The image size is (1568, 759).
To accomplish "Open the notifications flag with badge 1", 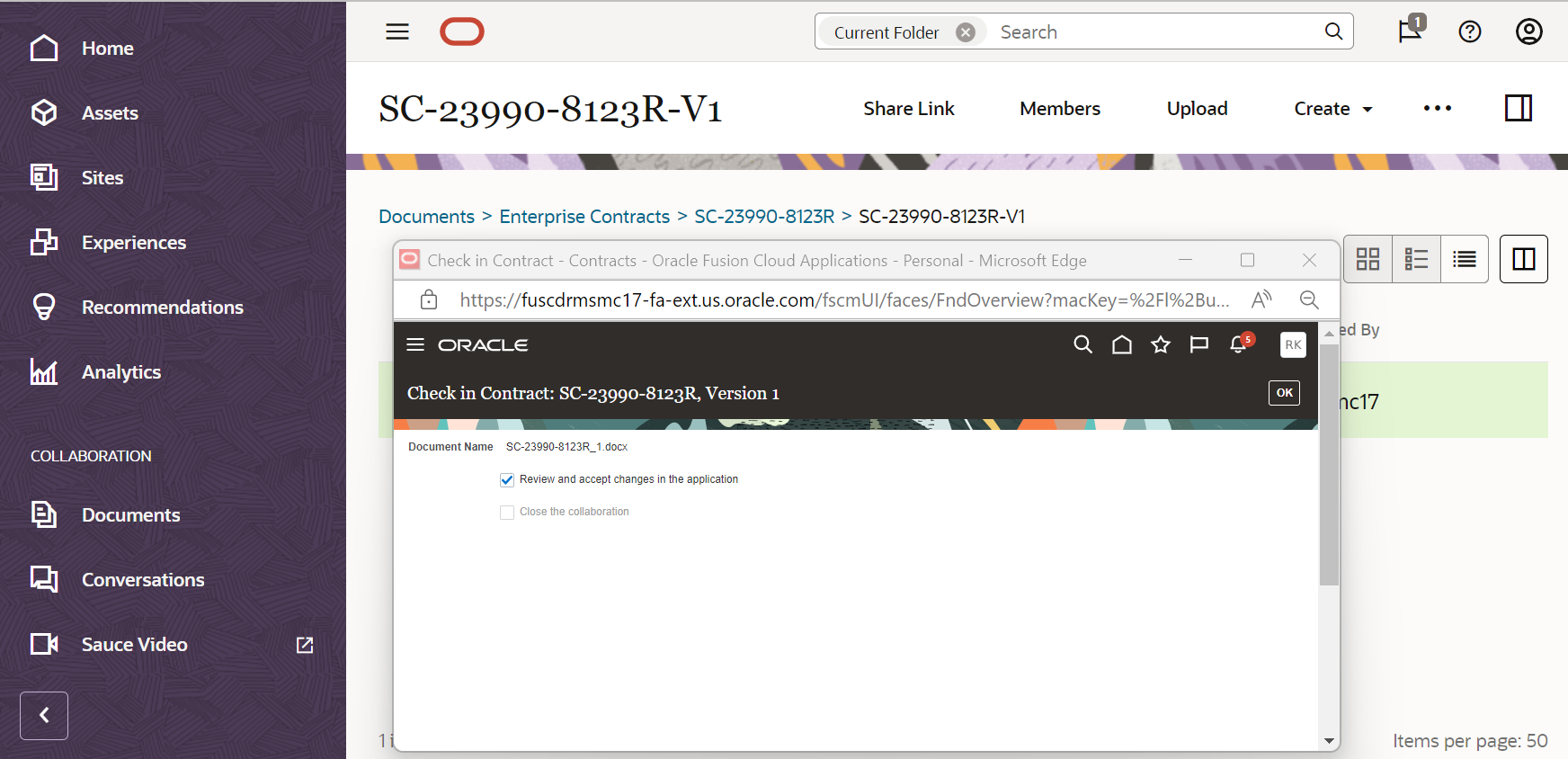I will coord(1411,30).
